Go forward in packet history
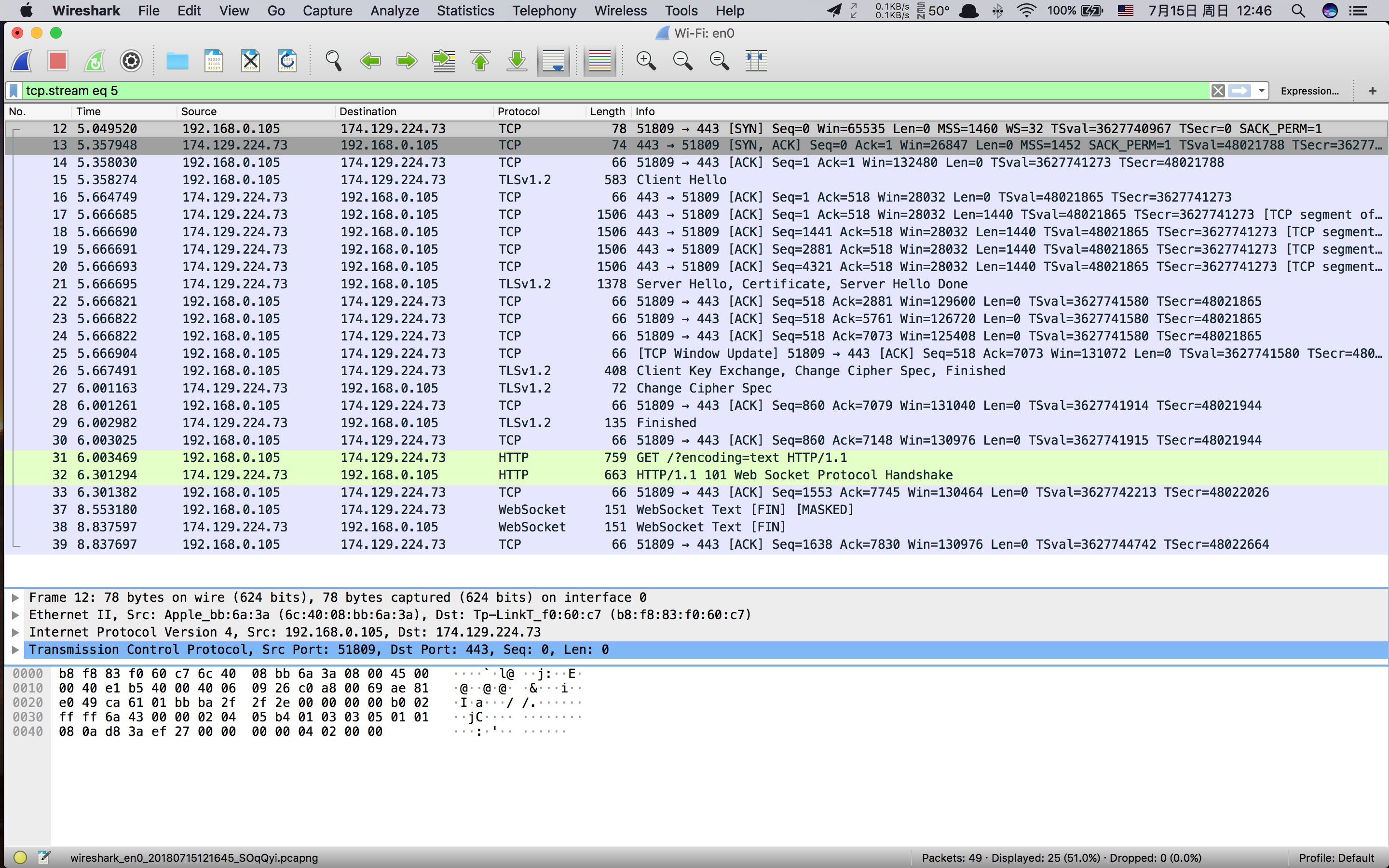This screenshot has height=868, width=1389. 407,61
